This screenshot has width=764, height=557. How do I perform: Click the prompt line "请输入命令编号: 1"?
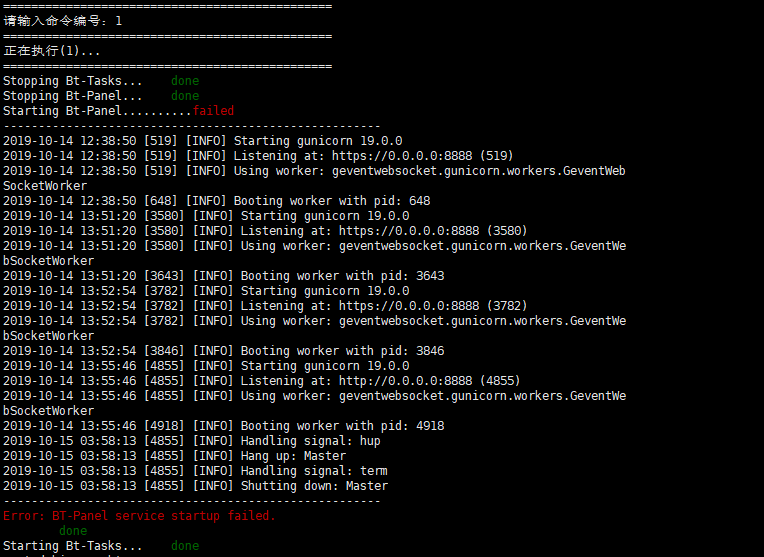[63, 21]
